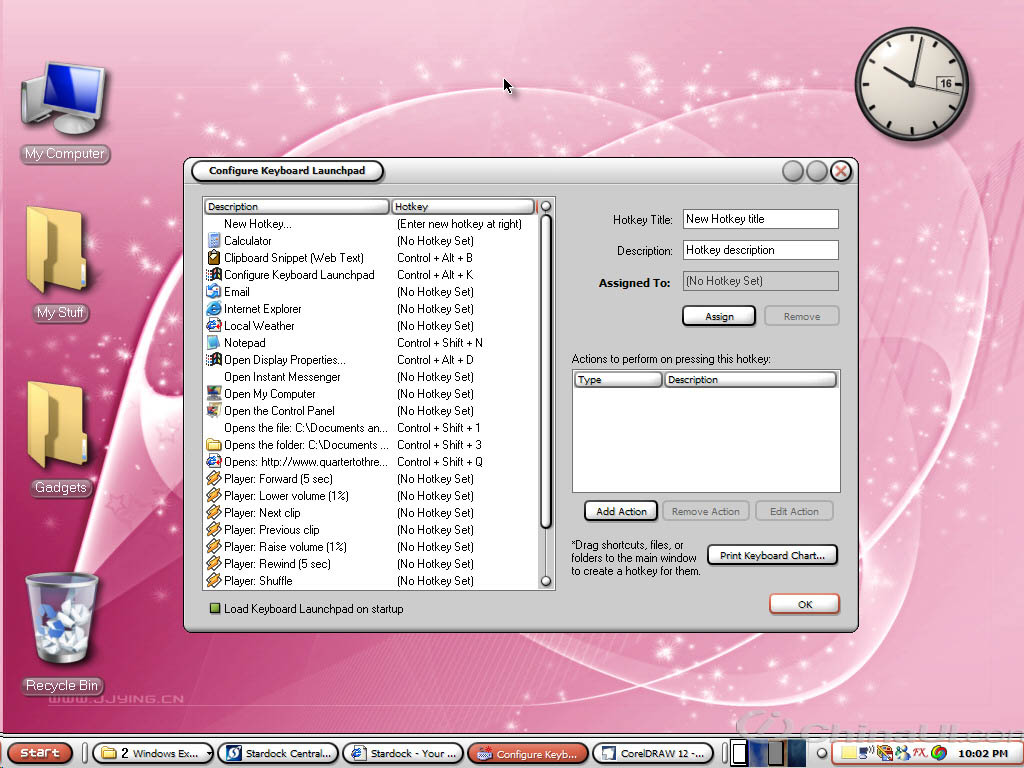Click the Player: Lower volume (1%) row icon
The image size is (1024, 768).
(214, 496)
